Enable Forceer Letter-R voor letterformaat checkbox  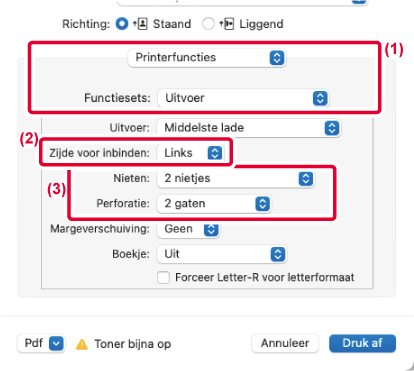[x=163, y=277]
